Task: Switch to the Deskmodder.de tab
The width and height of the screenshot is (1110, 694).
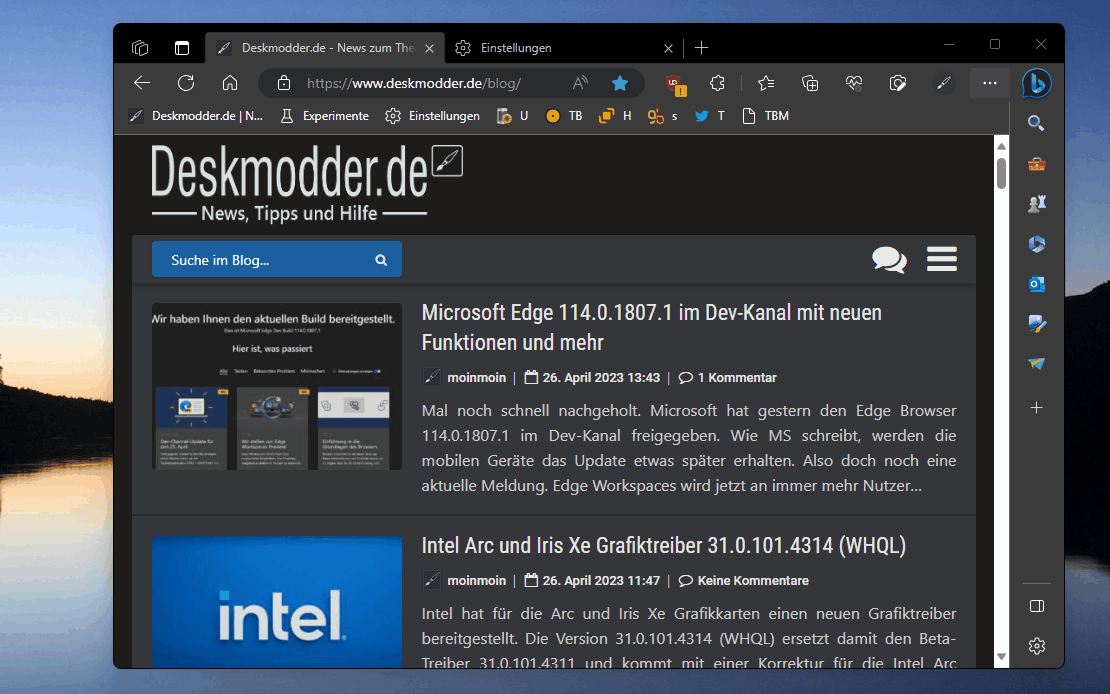Action: pos(325,47)
